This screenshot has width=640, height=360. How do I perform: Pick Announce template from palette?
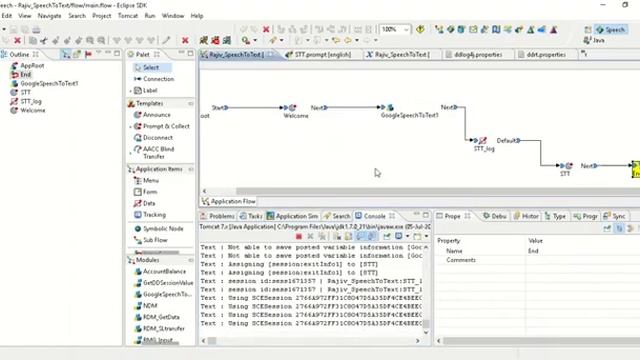[152, 115]
